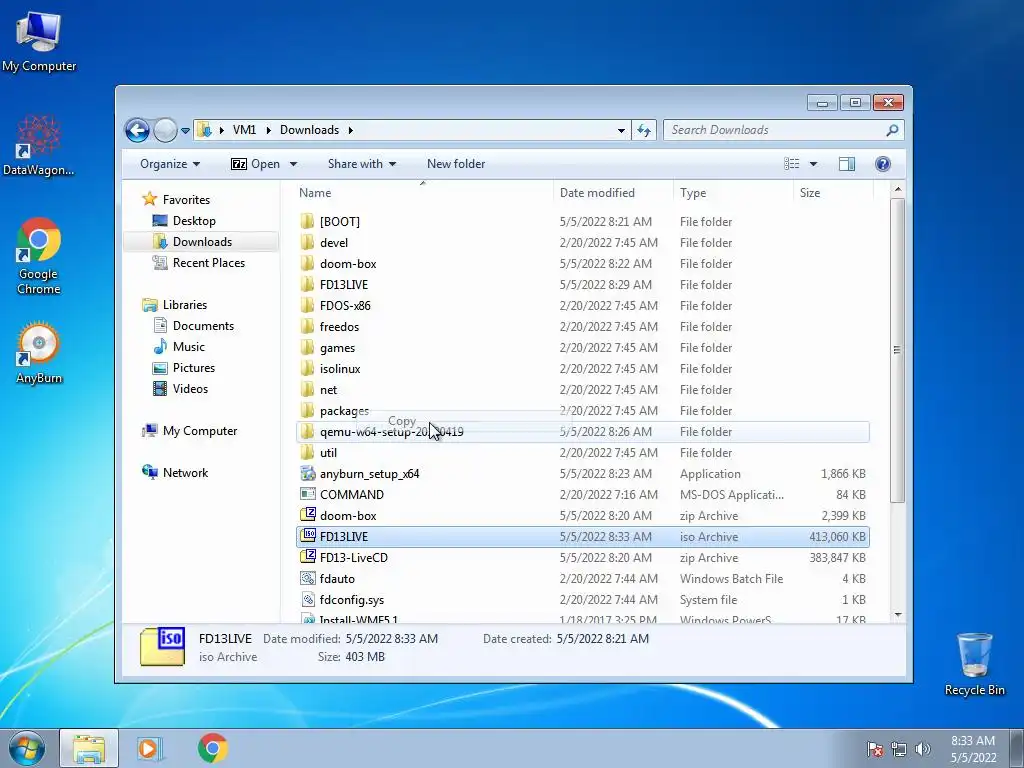
Task: Click scrollbar down arrow in file list
Action: (897, 615)
